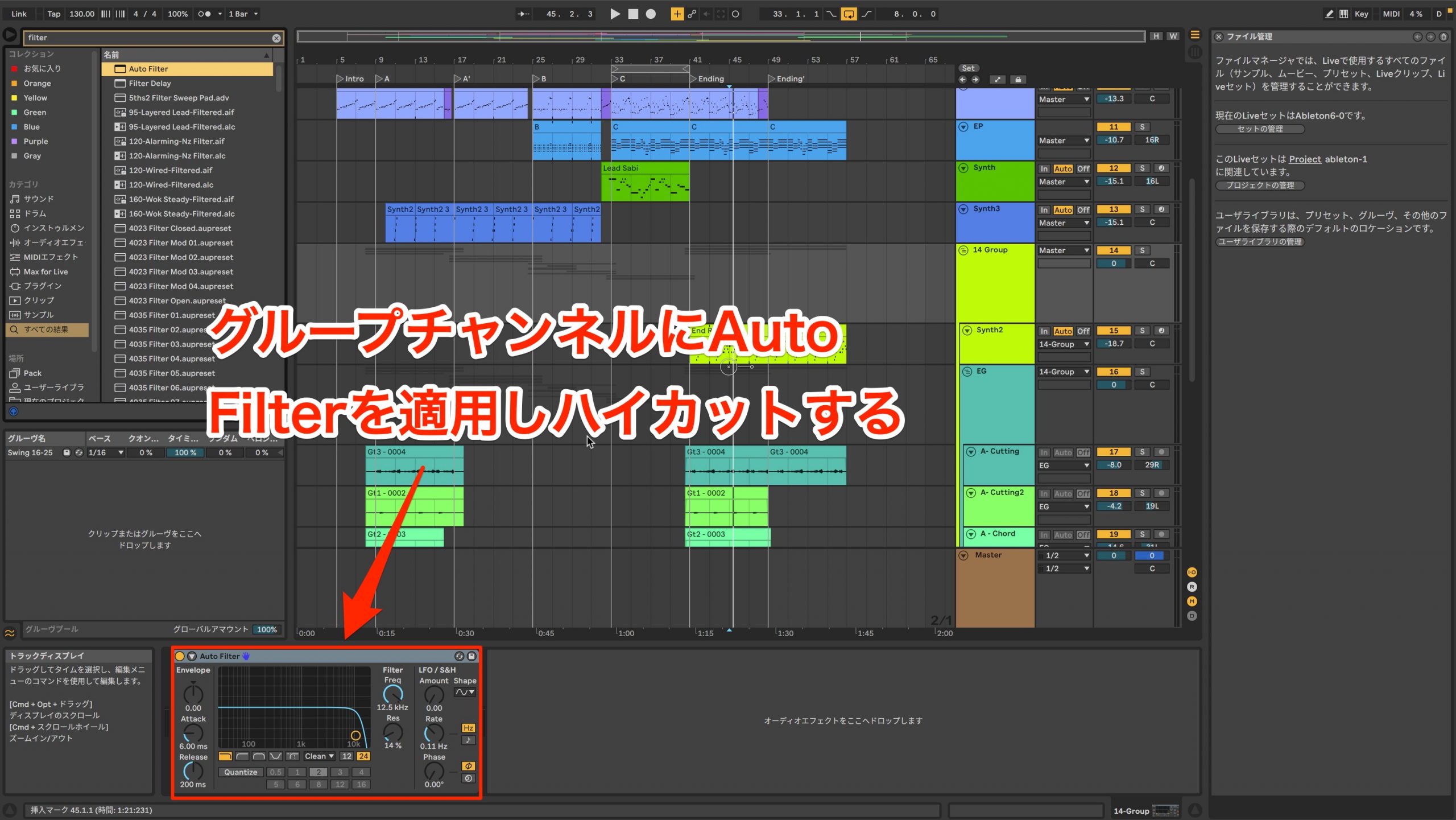Select highpass filter type button
This screenshot has height=820, width=1456.
(x=242, y=756)
